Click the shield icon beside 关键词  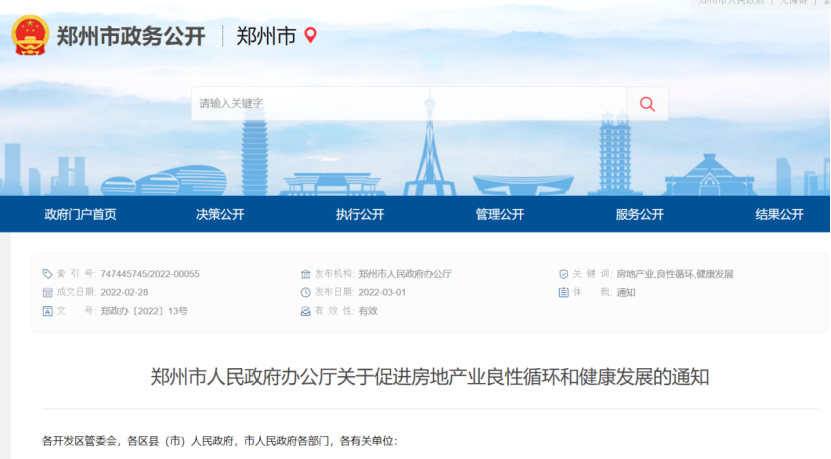coord(563,274)
